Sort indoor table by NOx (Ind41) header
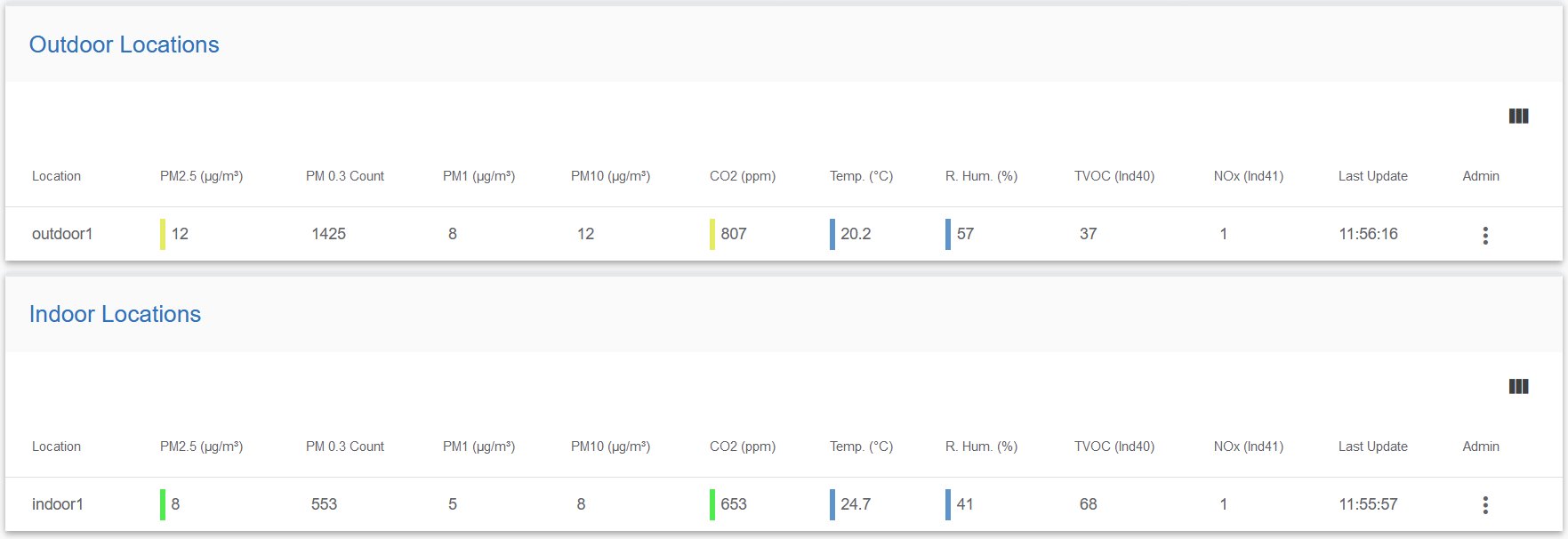The height and width of the screenshot is (539, 1568). pyautogui.click(x=1249, y=446)
